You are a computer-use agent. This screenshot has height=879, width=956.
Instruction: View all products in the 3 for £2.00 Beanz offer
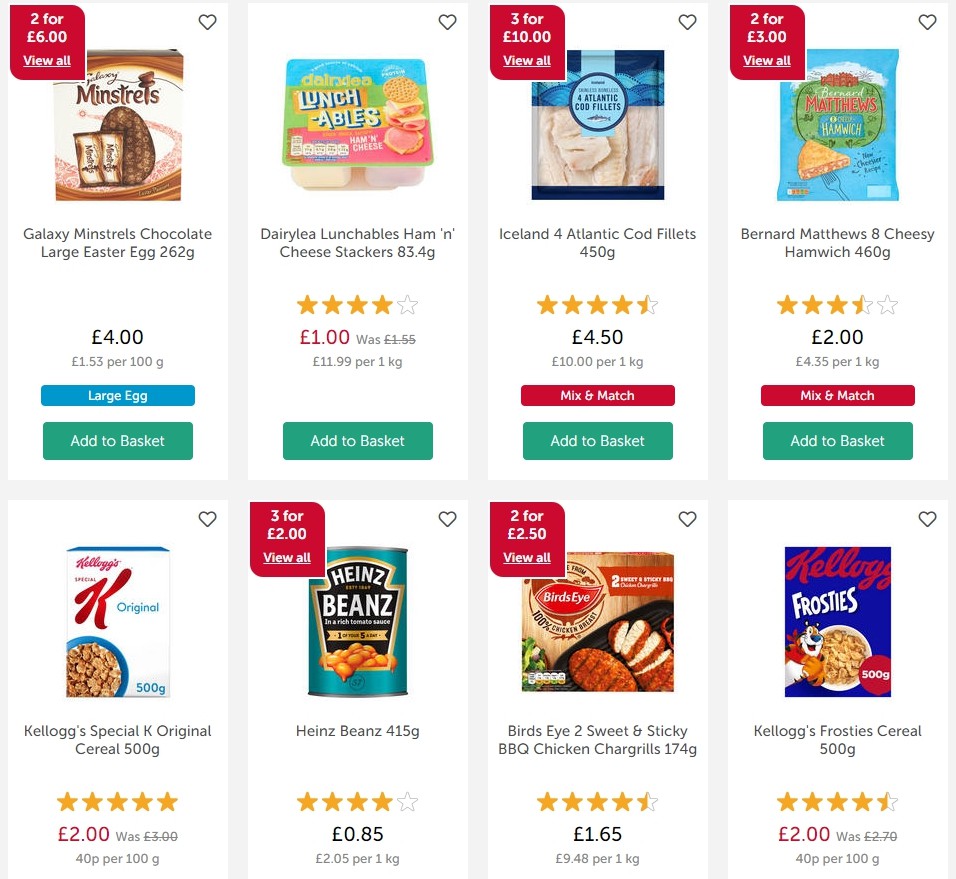287,557
